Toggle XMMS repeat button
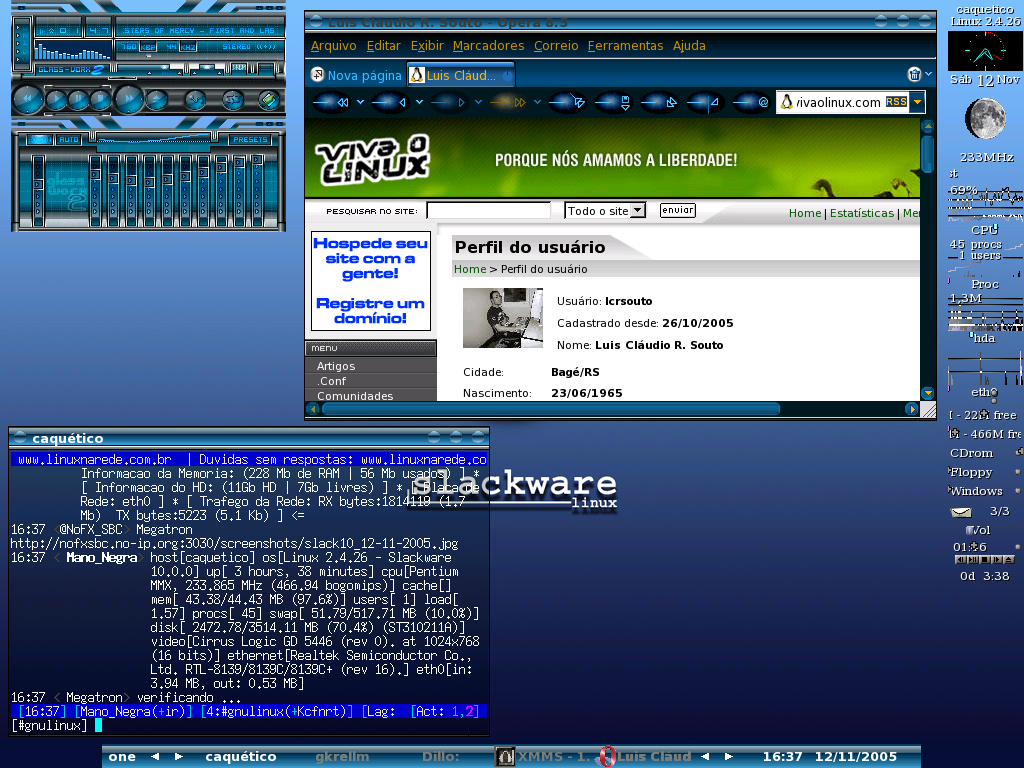Screen dimensions: 1024x768 (x=232, y=100)
